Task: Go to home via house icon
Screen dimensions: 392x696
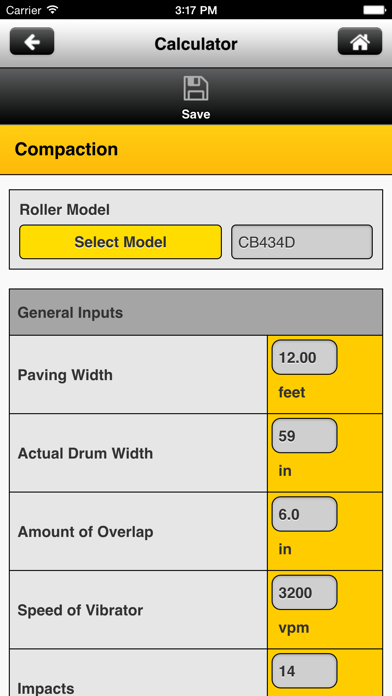Action: pos(360,41)
